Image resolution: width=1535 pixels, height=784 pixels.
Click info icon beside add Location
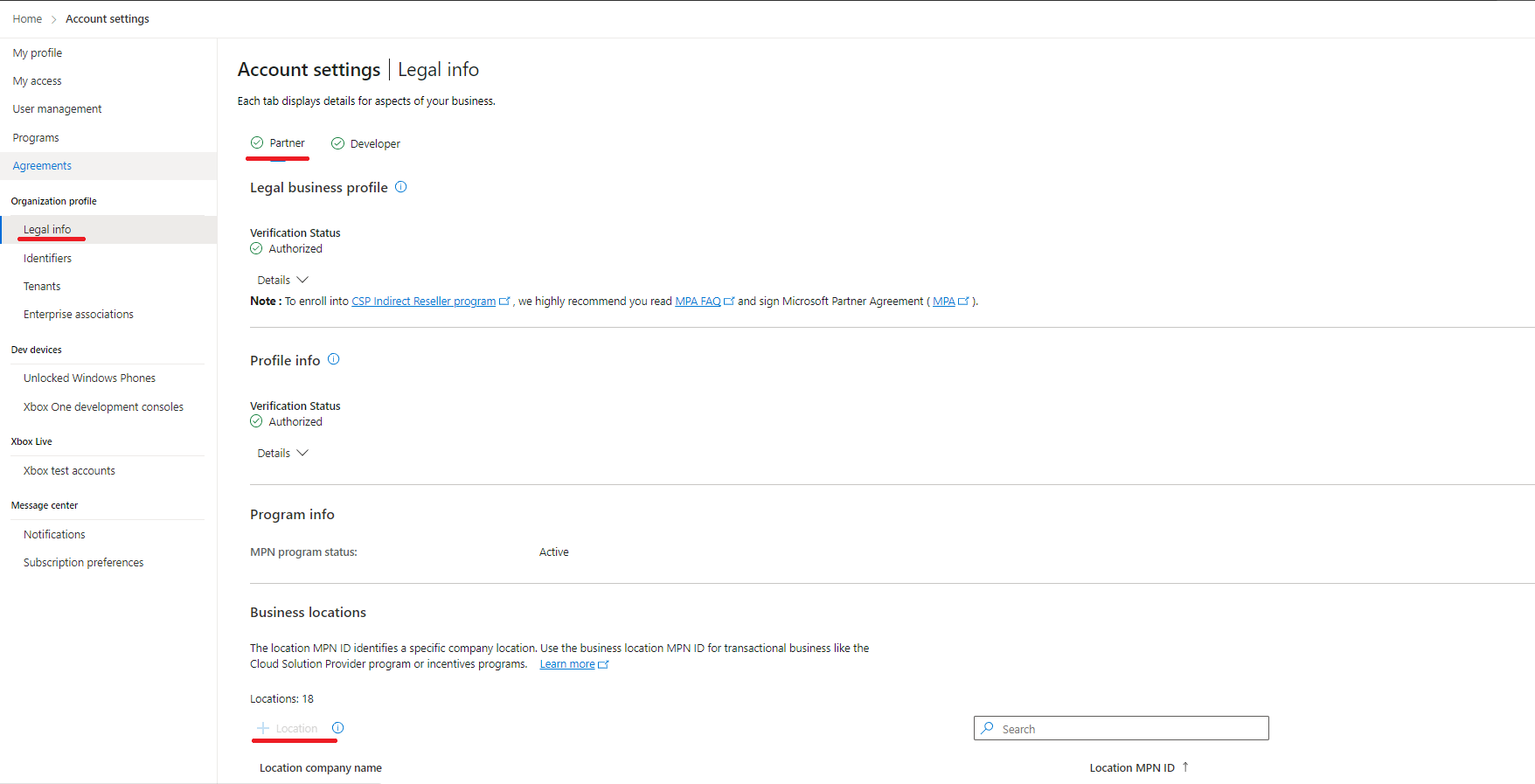pyautogui.click(x=338, y=728)
